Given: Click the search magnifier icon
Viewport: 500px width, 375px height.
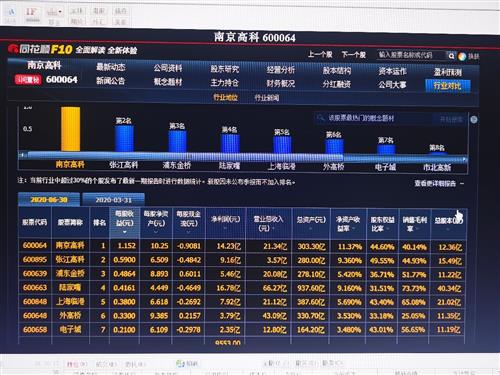Looking at the screenshot, I should click(x=451, y=56).
